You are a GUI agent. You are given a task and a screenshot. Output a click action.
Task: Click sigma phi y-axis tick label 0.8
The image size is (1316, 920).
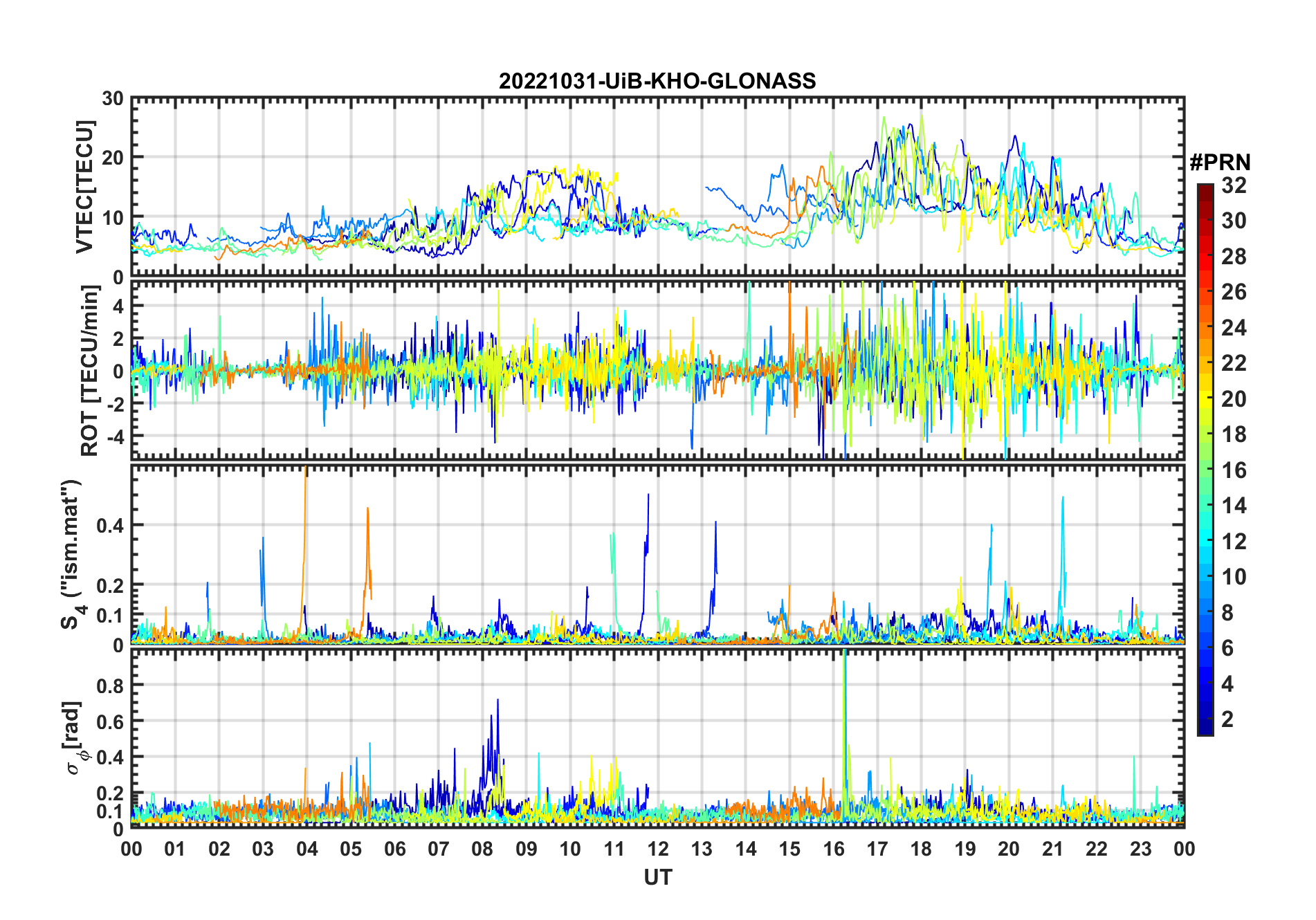(111, 686)
